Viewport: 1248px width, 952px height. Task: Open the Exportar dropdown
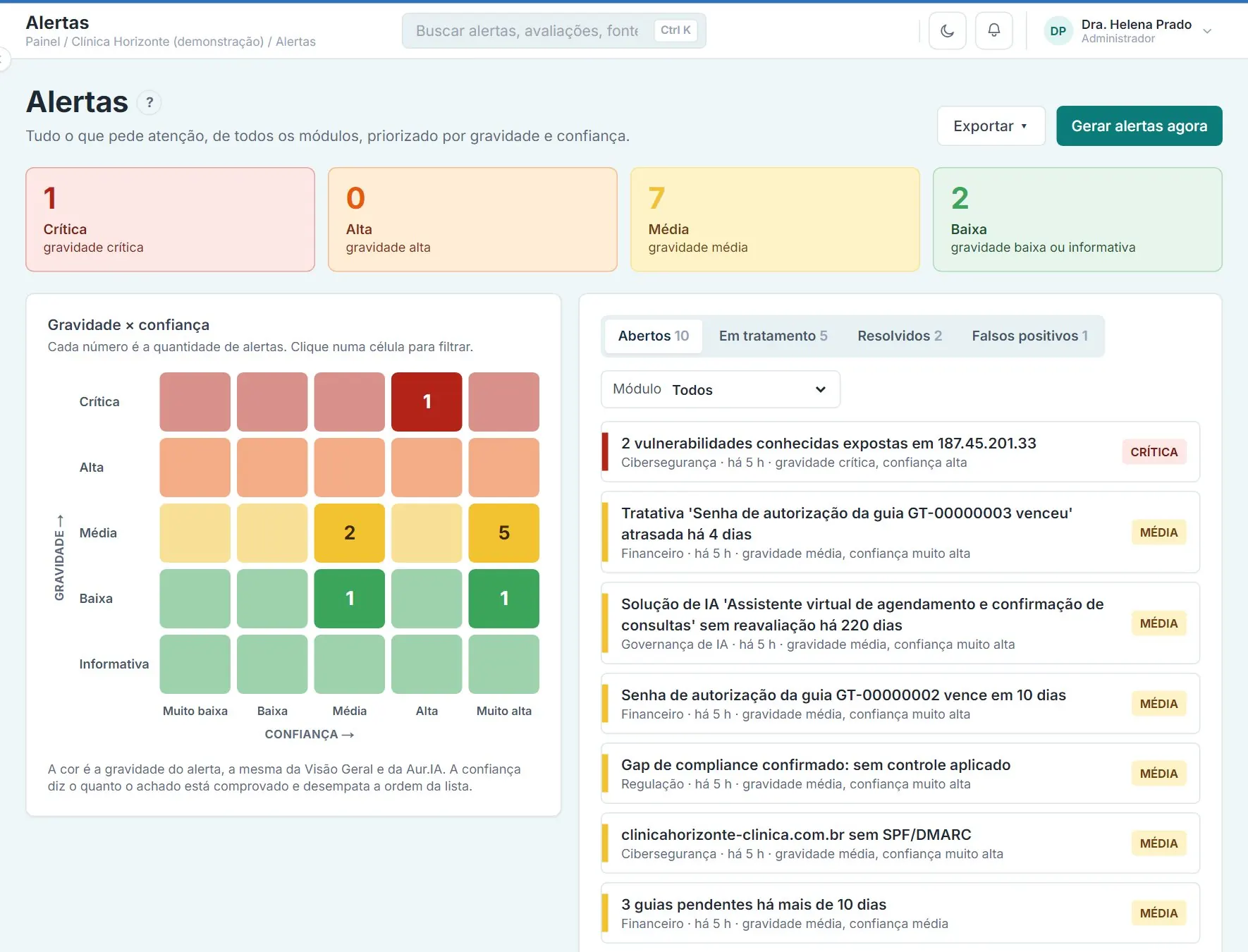[991, 126]
